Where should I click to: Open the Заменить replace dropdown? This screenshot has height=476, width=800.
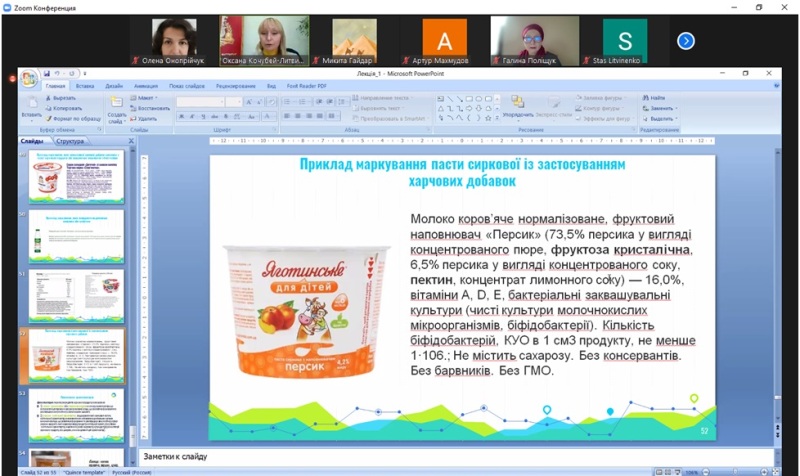pos(660,108)
